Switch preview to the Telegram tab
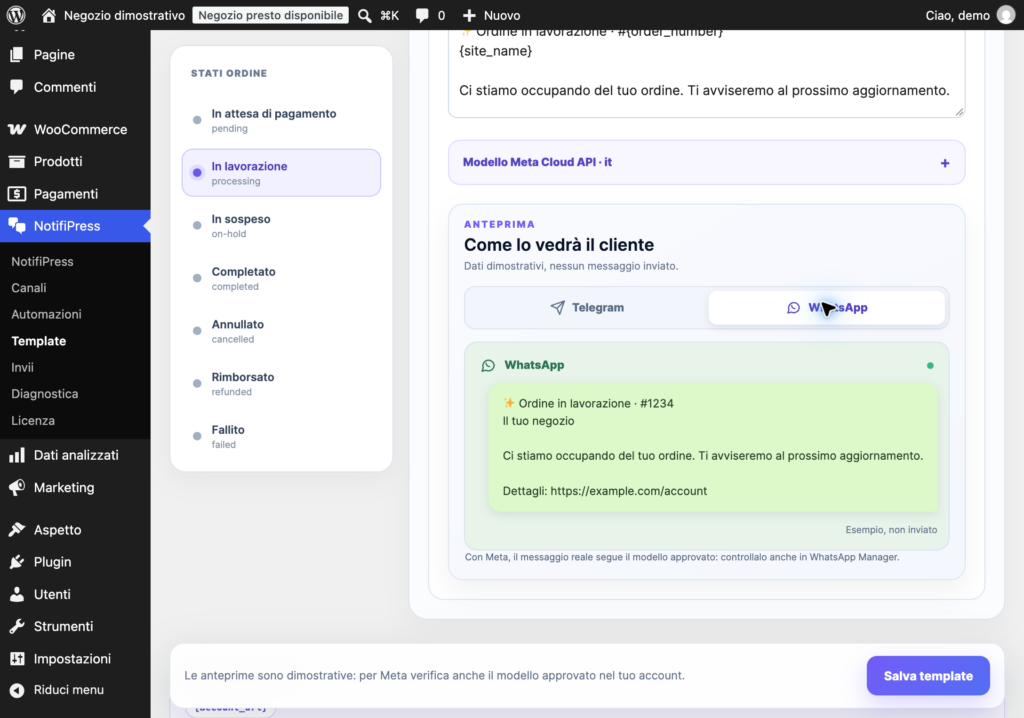The image size is (1024, 718). [586, 308]
